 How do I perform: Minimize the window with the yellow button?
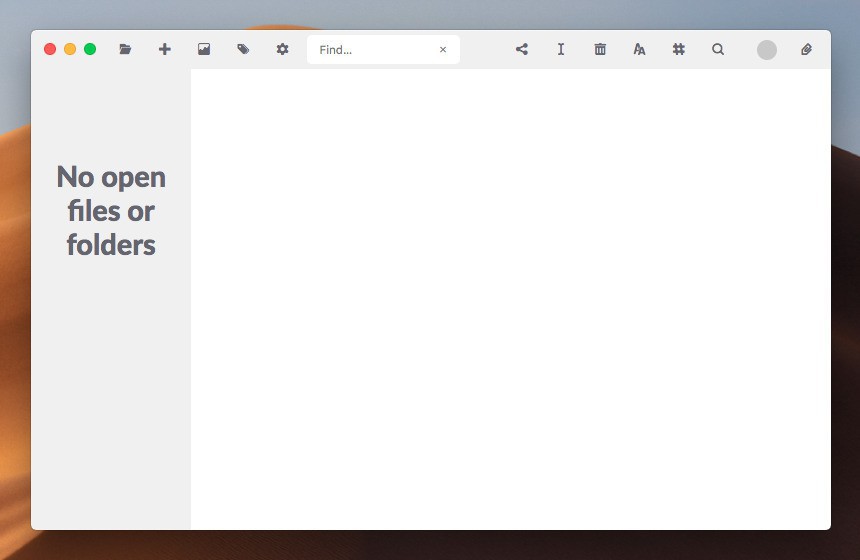(70, 49)
